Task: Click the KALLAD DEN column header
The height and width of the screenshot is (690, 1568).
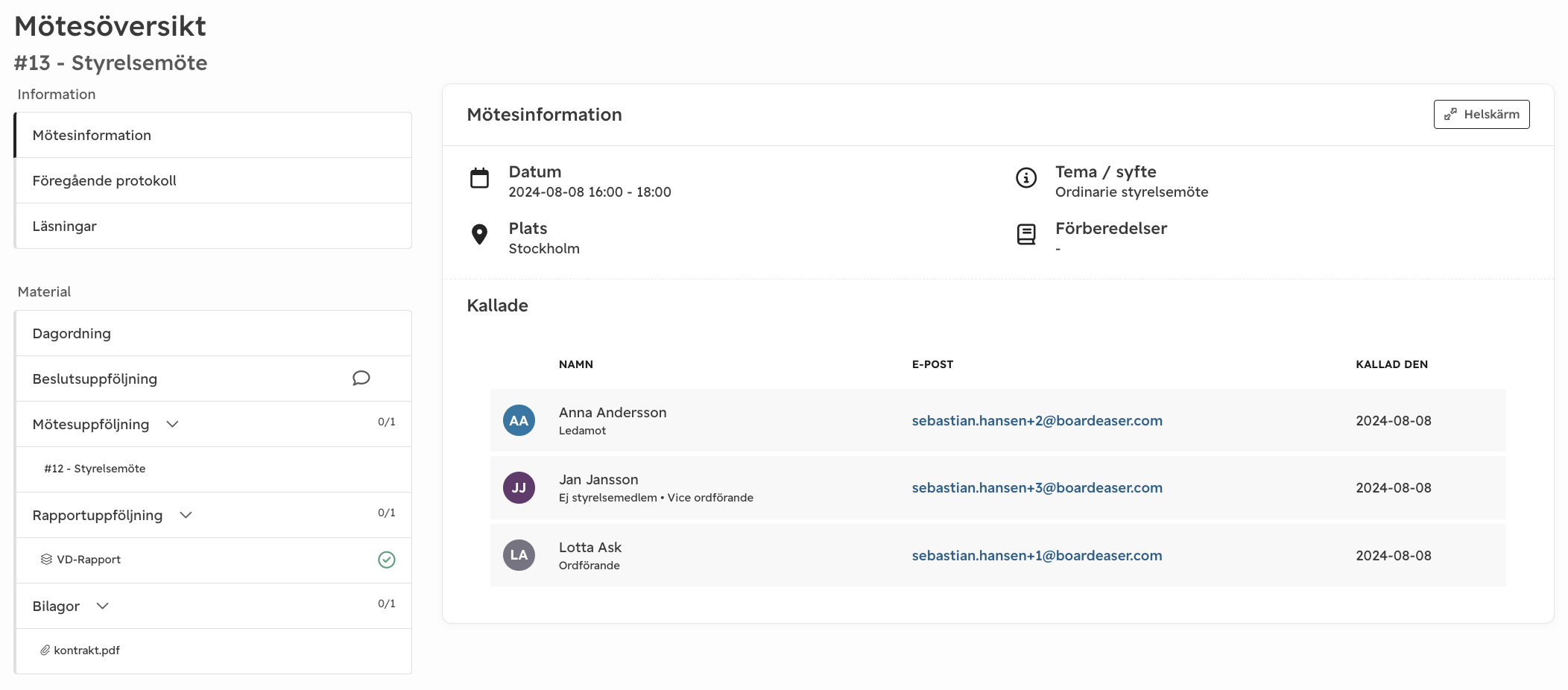Action: tap(1391, 364)
